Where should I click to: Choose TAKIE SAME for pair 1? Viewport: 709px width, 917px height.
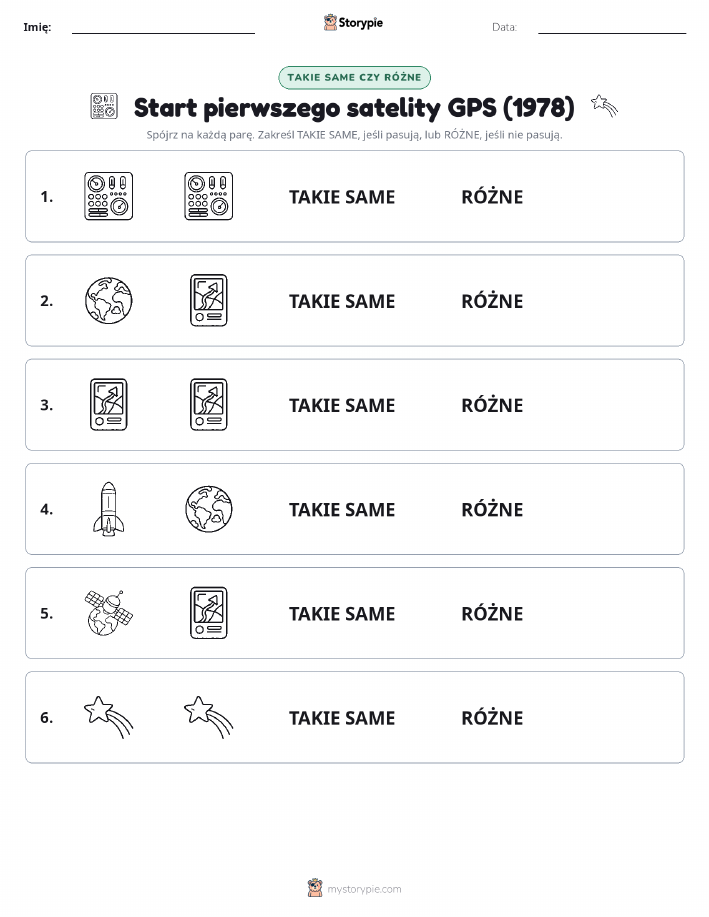point(342,197)
